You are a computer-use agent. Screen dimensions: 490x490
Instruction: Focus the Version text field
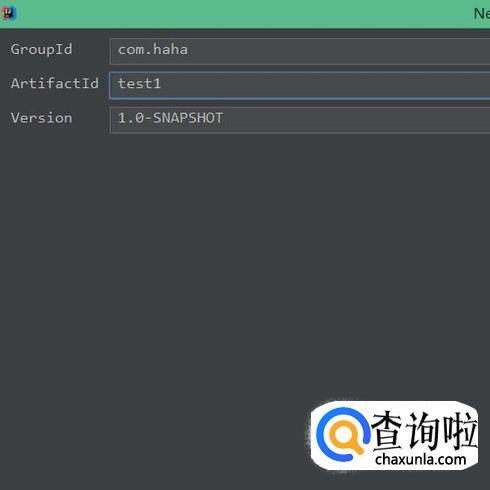point(300,120)
